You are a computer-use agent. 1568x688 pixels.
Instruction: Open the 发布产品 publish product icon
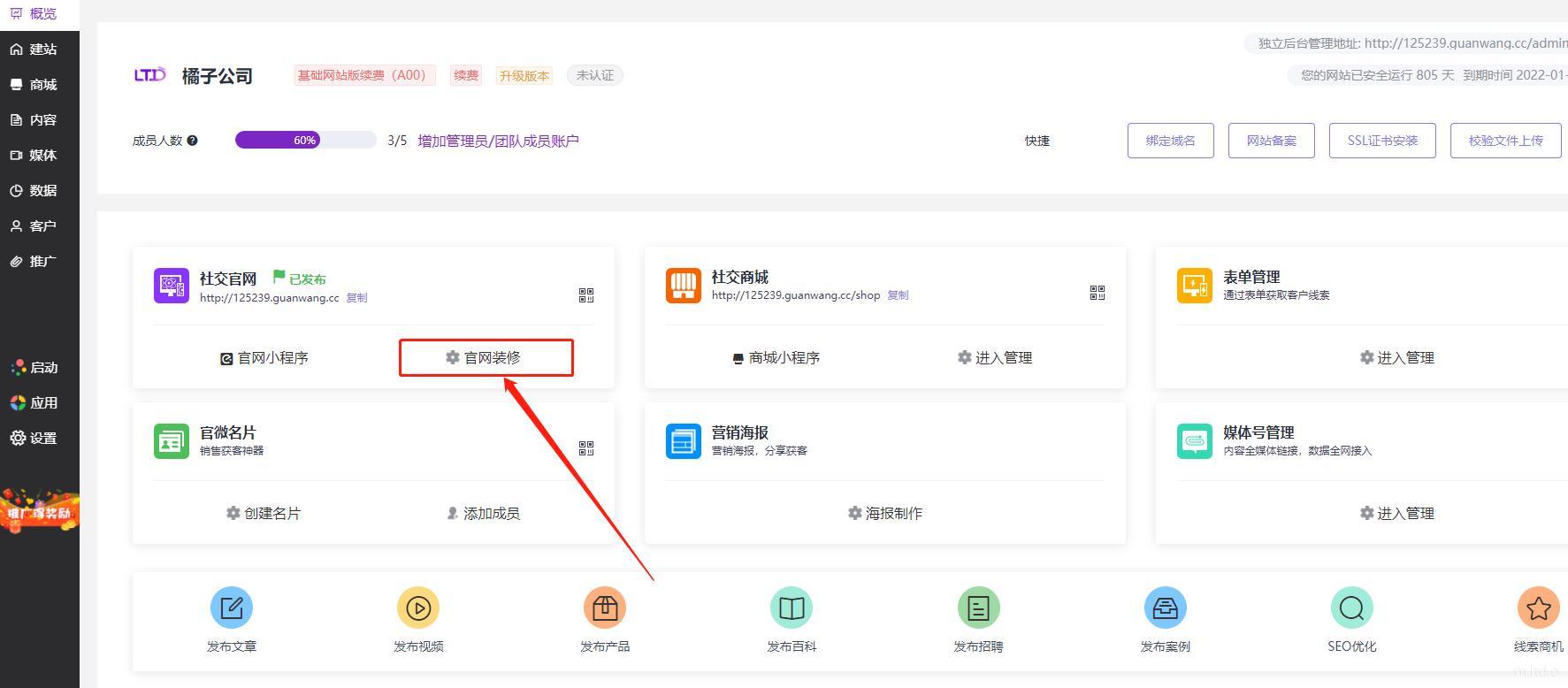click(605, 608)
